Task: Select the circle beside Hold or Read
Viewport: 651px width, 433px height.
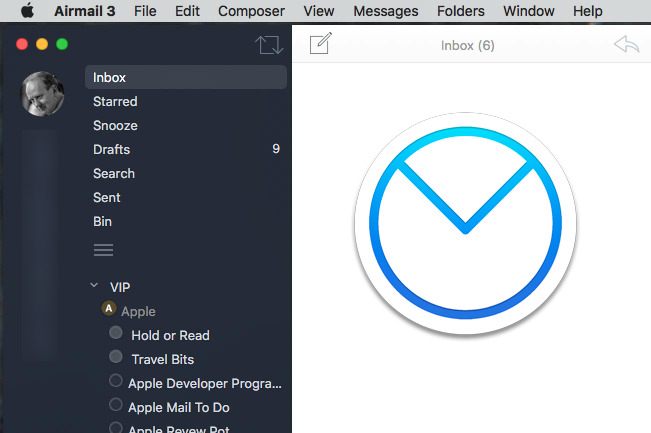Action: tap(116, 334)
